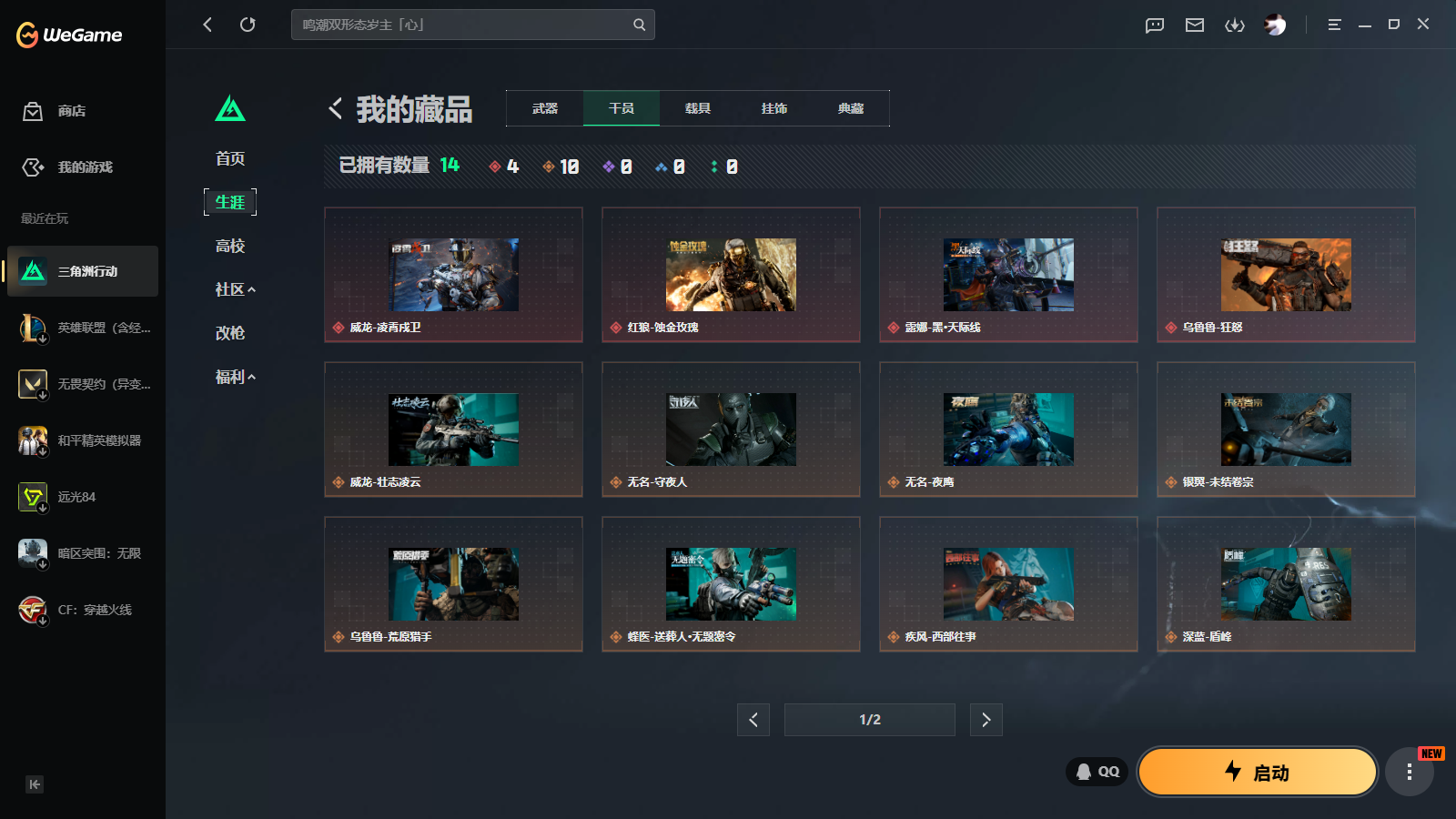Refresh the current page
Viewport: 1456px width, 819px height.
pyautogui.click(x=248, y=25)
